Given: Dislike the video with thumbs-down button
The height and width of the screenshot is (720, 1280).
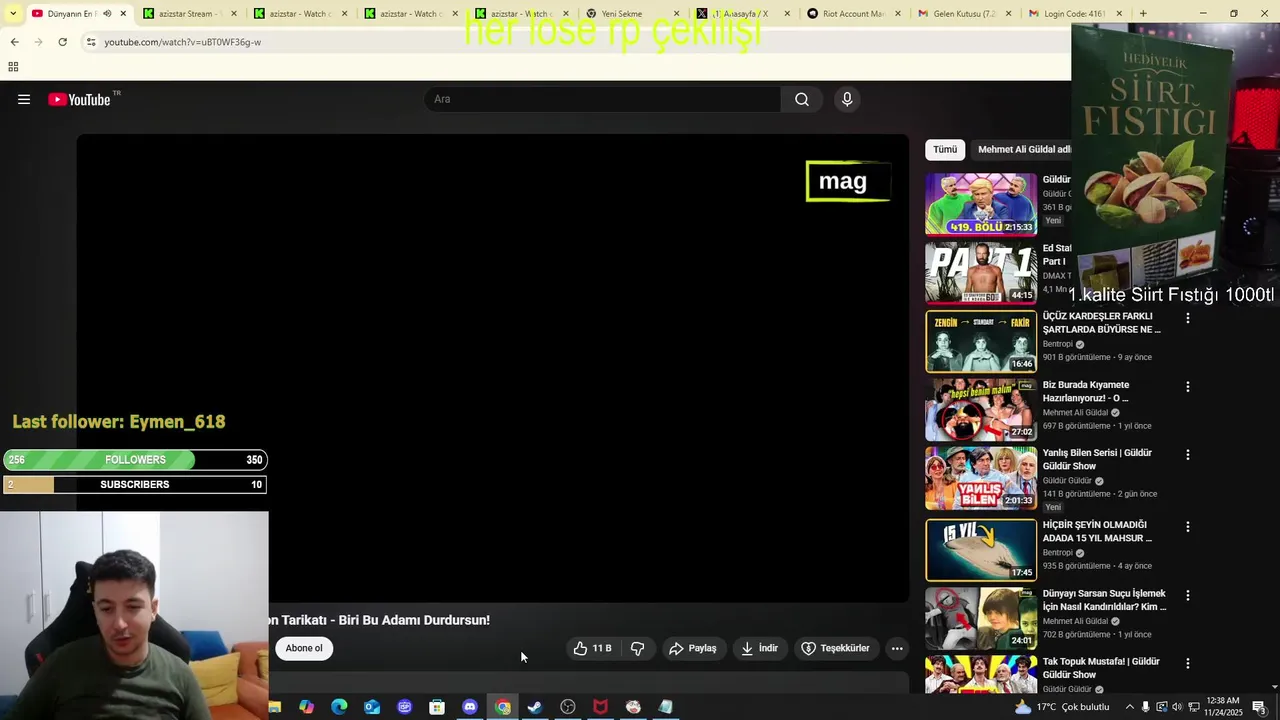Looking at the screenshot, I should [x=637, y=648].
